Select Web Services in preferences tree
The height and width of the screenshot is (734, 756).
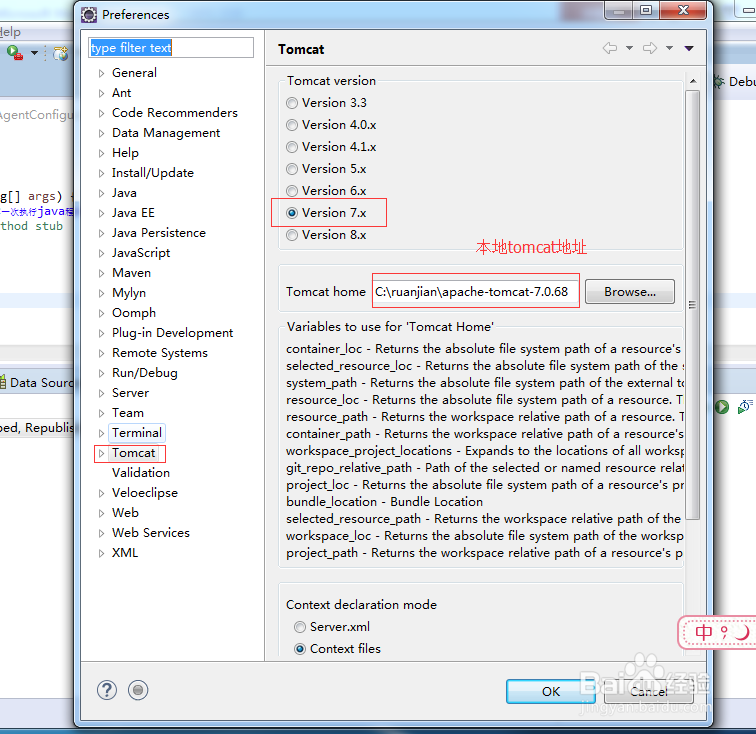tap(151, 533)
